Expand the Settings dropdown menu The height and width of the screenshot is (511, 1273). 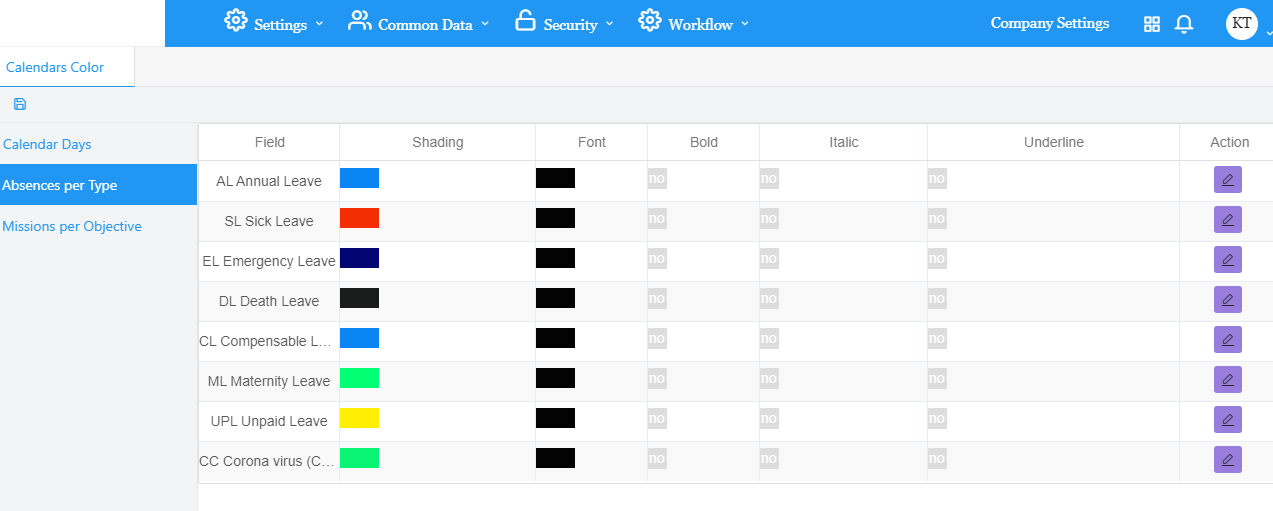pyautogui.click(x=274, y=24)
